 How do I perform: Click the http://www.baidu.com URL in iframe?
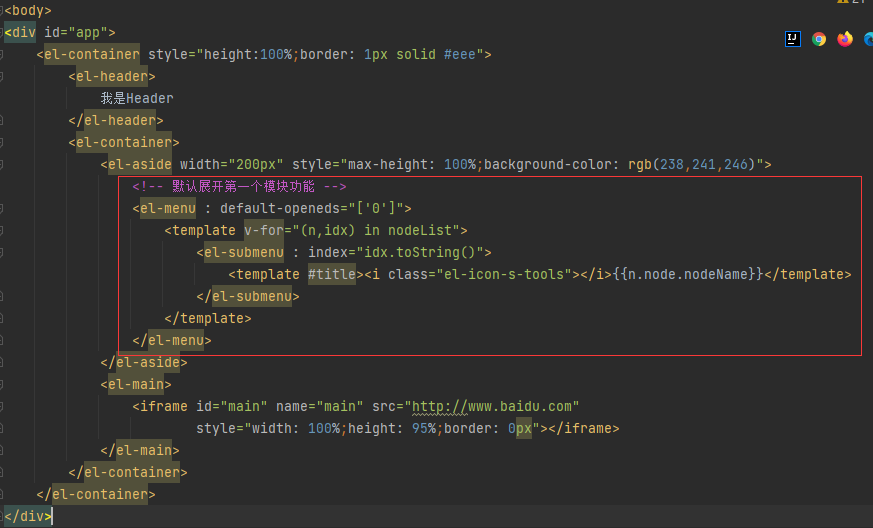click(496, 406)
